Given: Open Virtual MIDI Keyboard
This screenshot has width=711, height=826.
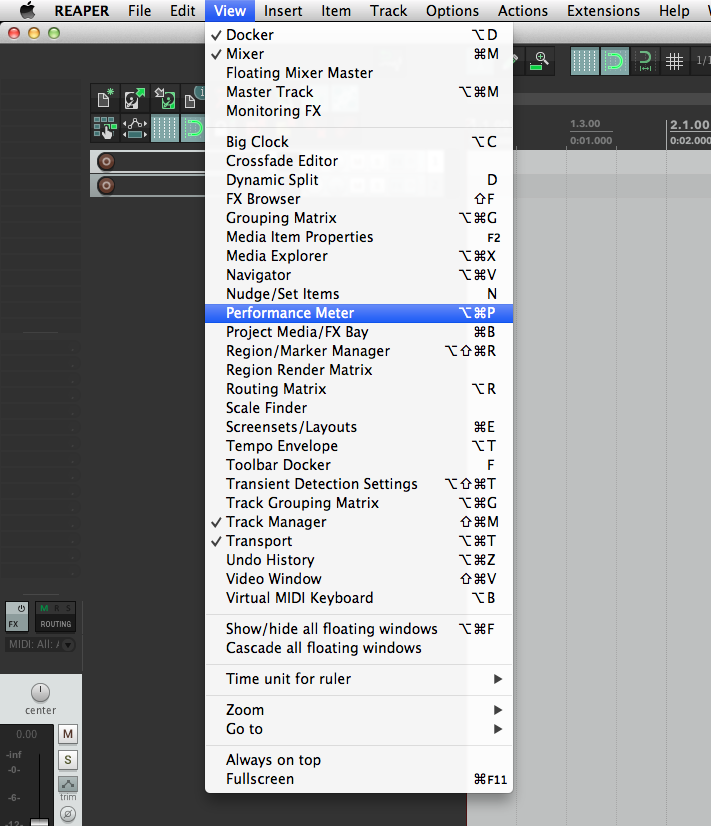Looking at the screenshot, I should [359, 597].
